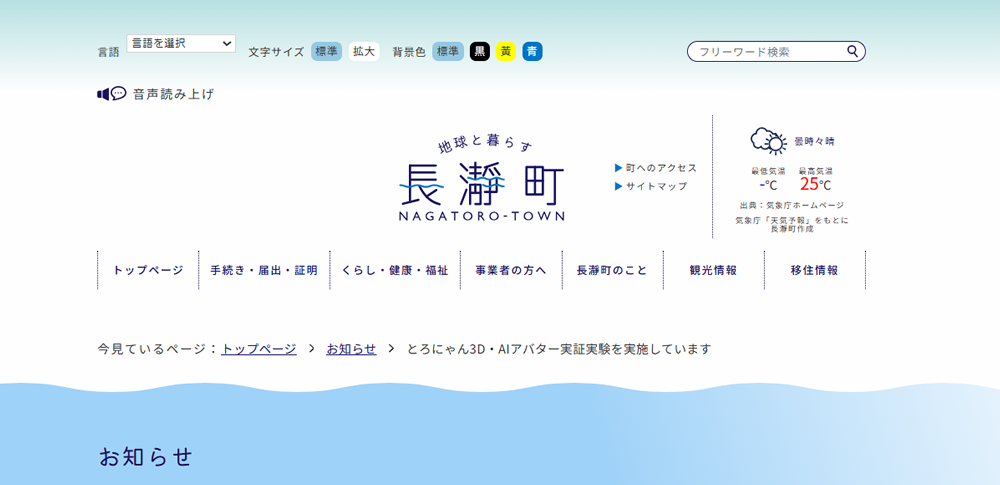1000x485 pixels.
Task: Open the トップページ navigation menu item
Action: click(x=148, y=270)
